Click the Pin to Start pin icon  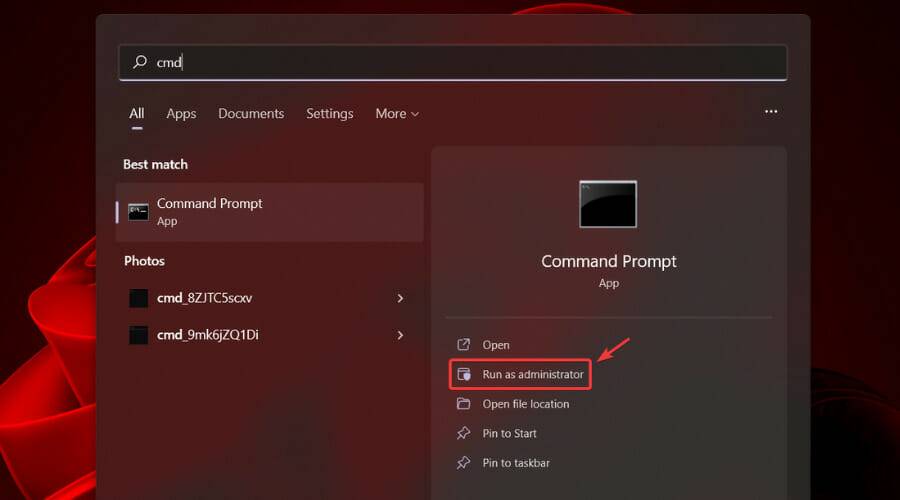(463, 433)
